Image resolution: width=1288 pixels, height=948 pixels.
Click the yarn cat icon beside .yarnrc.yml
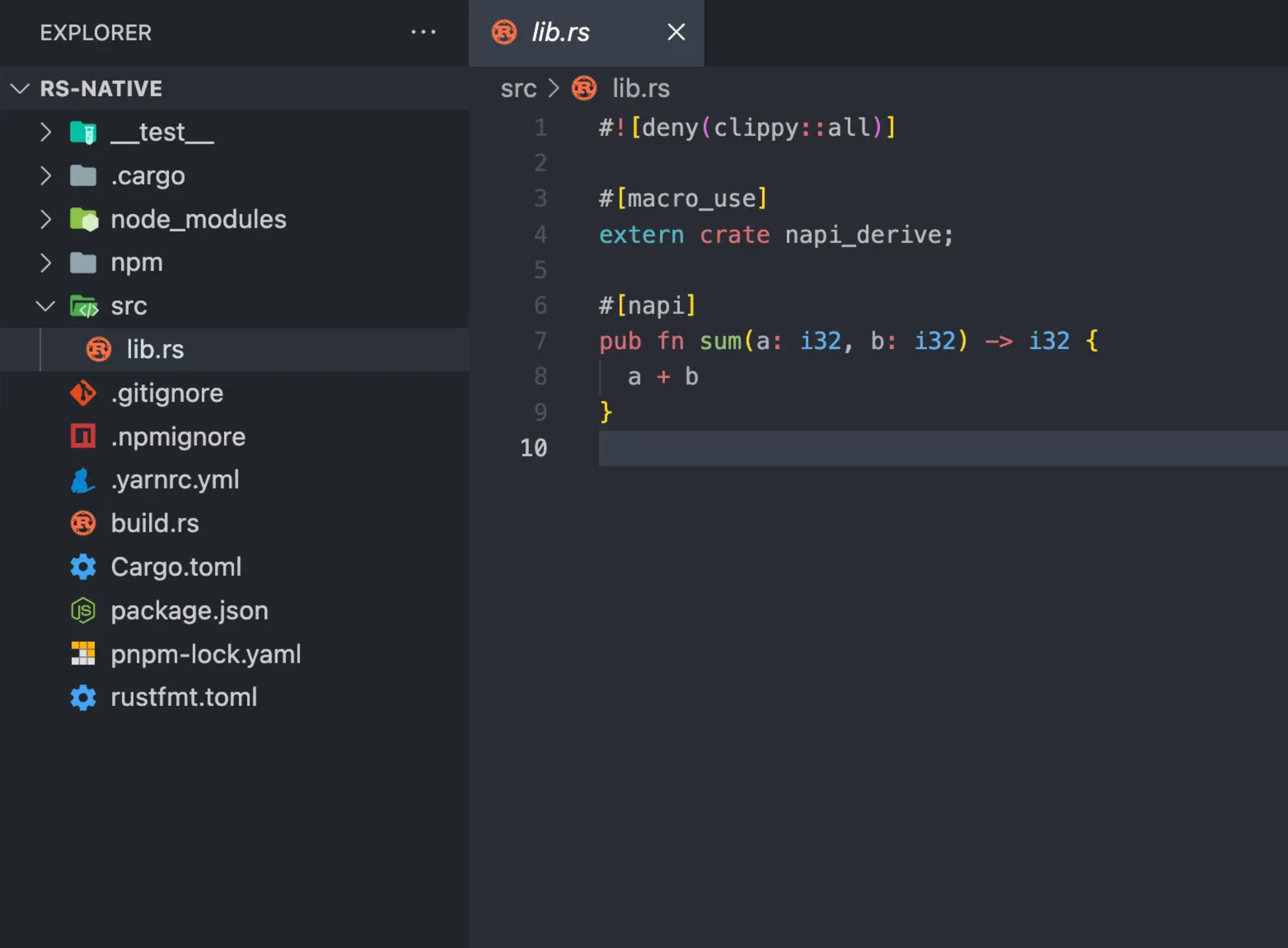tap(83, 480)
